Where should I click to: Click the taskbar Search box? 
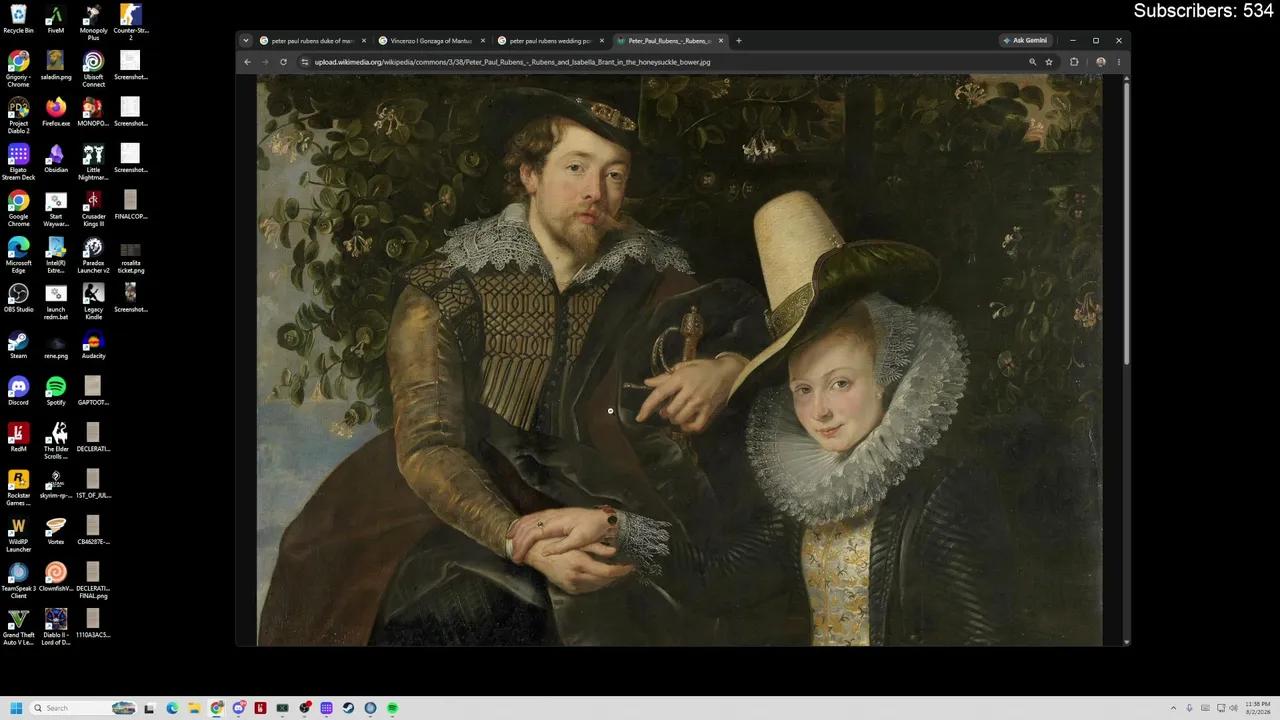(x=84, y=708)
